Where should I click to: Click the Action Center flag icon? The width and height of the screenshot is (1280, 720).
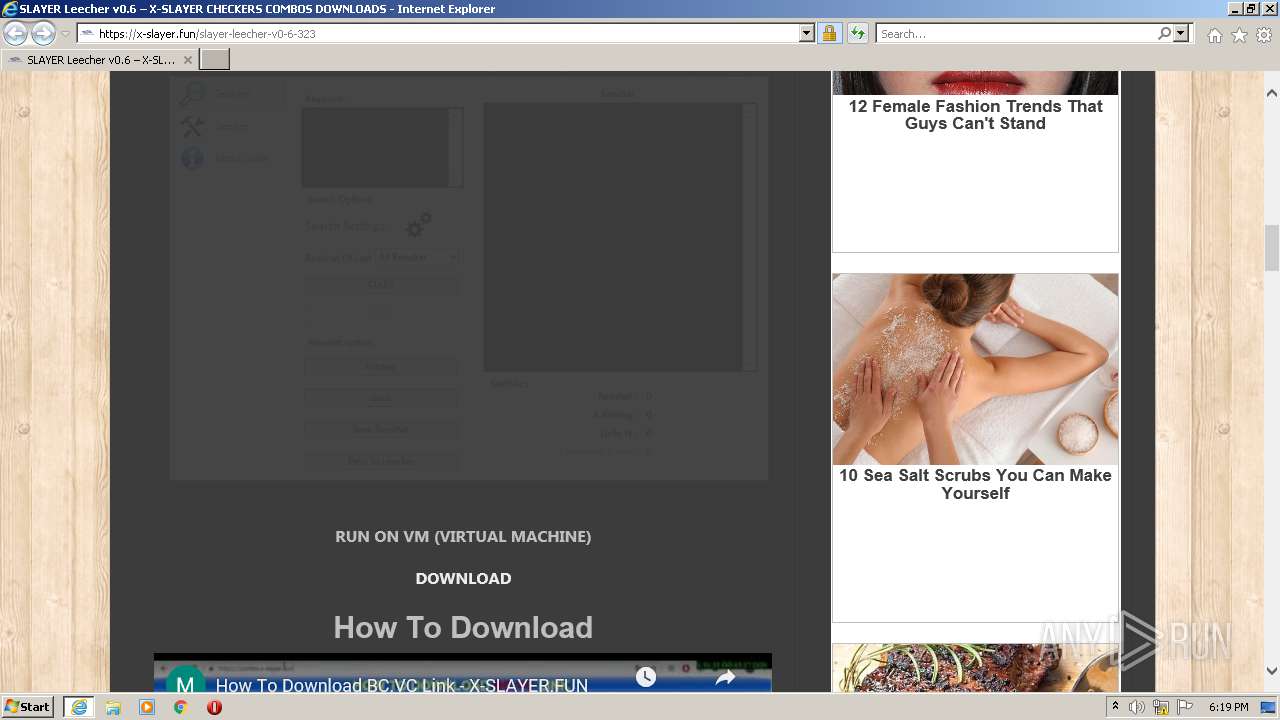(1185, 707)
